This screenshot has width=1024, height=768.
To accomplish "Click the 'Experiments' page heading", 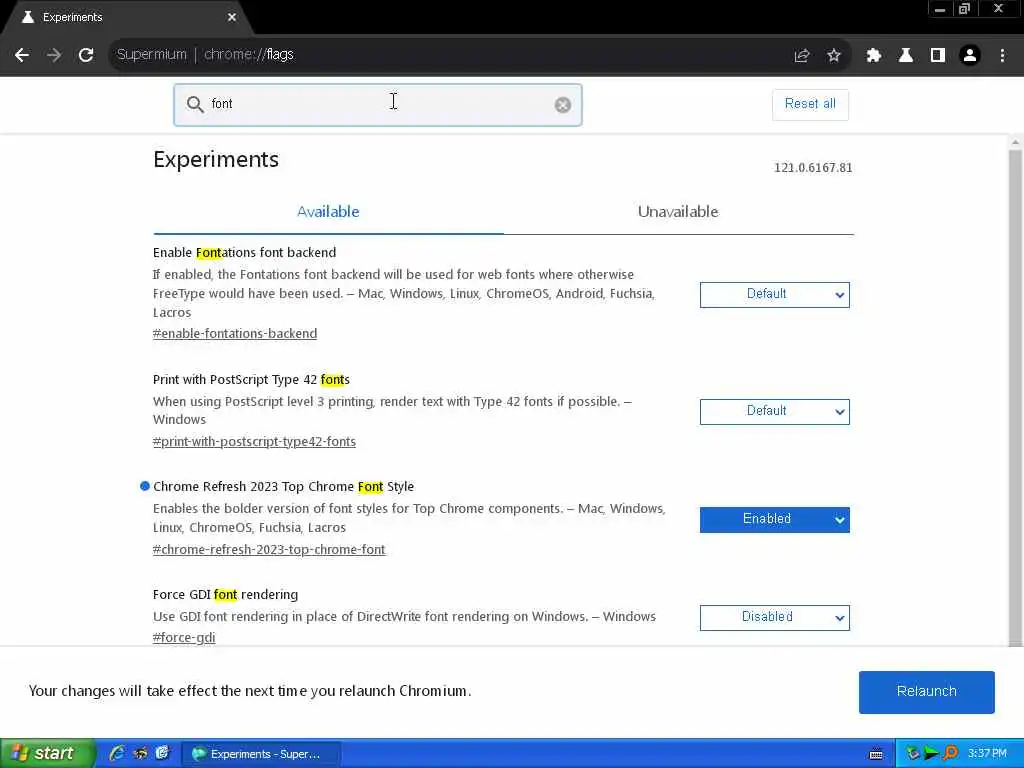I will click(x=216, y=159).
